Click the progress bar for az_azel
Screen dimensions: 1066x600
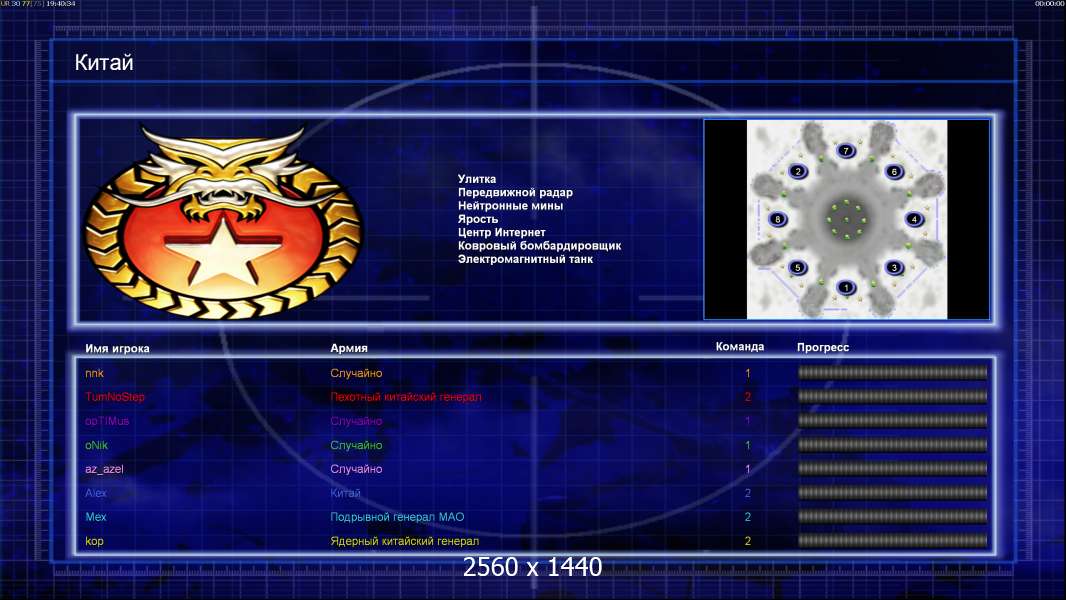tap(893, 468)
